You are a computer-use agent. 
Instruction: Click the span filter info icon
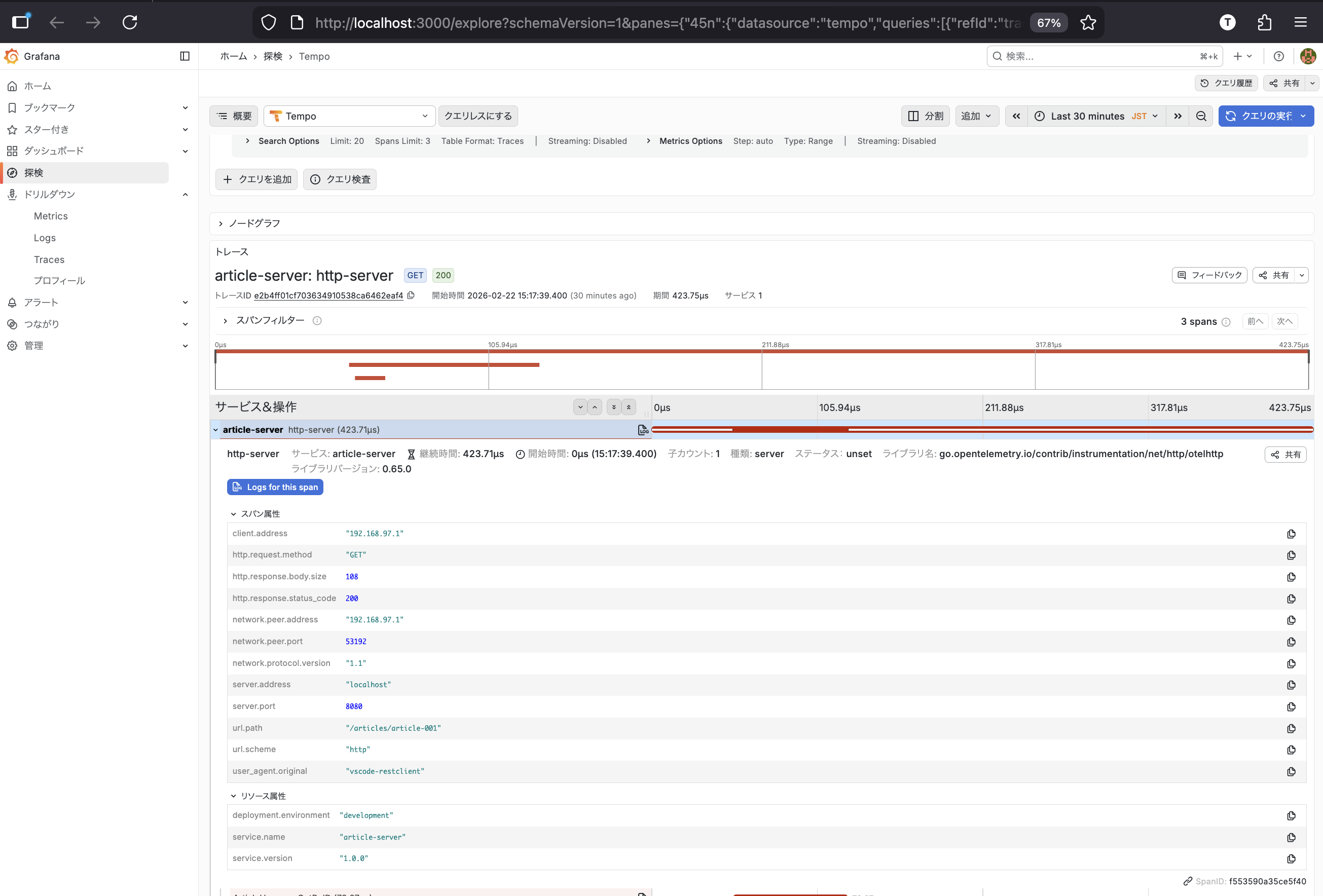point(317,320)
